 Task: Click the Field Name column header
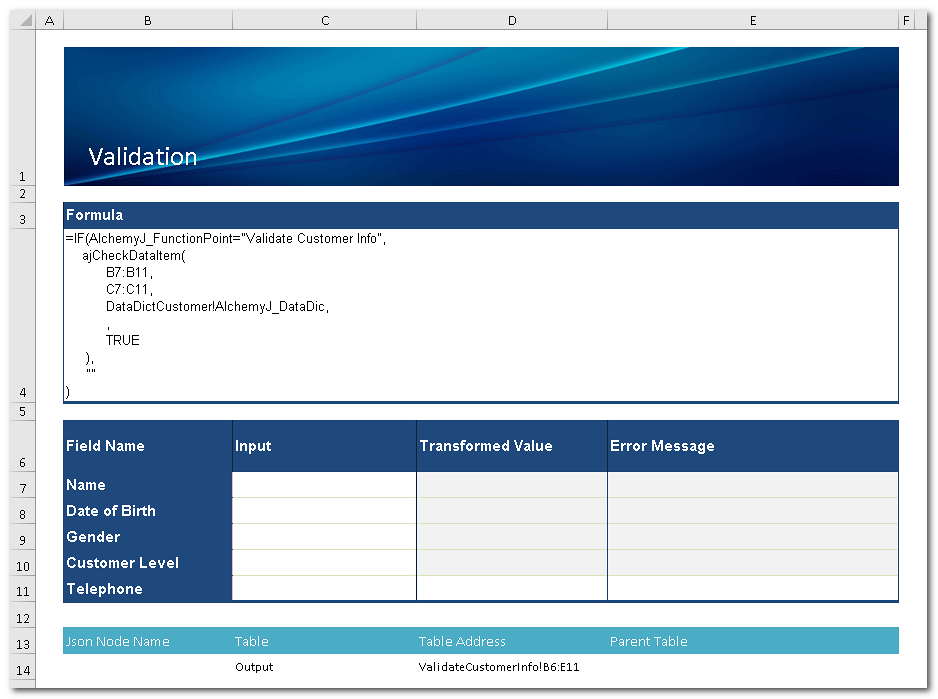click(x=148, y=446)
